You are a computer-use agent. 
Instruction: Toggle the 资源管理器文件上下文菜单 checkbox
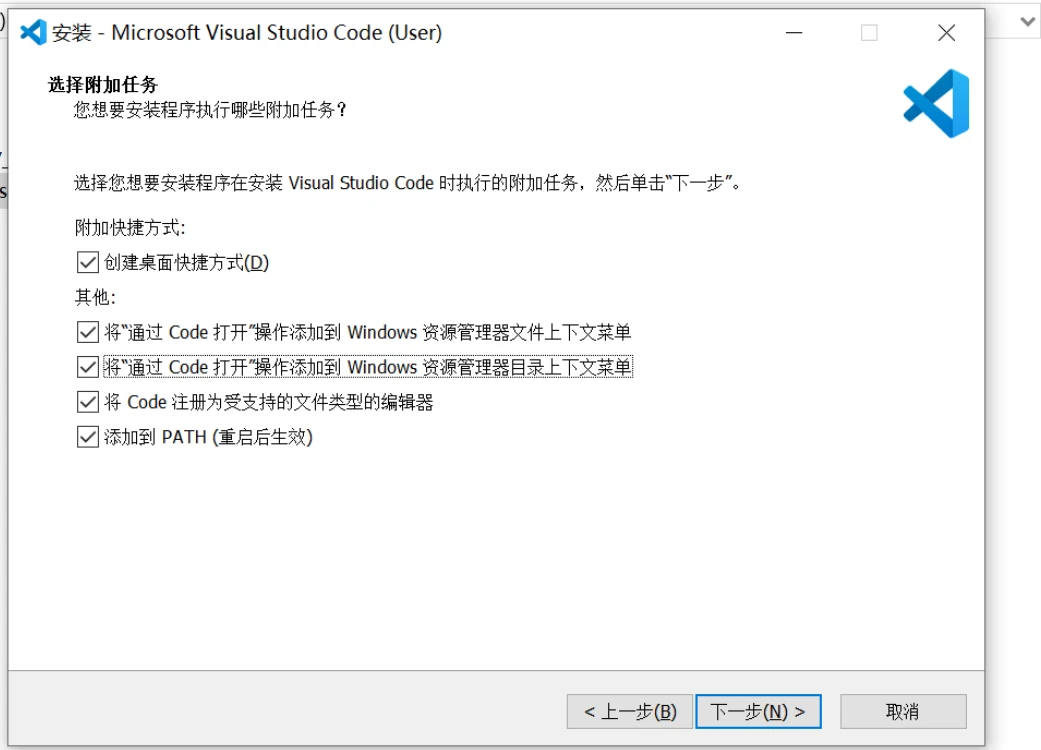88,332
